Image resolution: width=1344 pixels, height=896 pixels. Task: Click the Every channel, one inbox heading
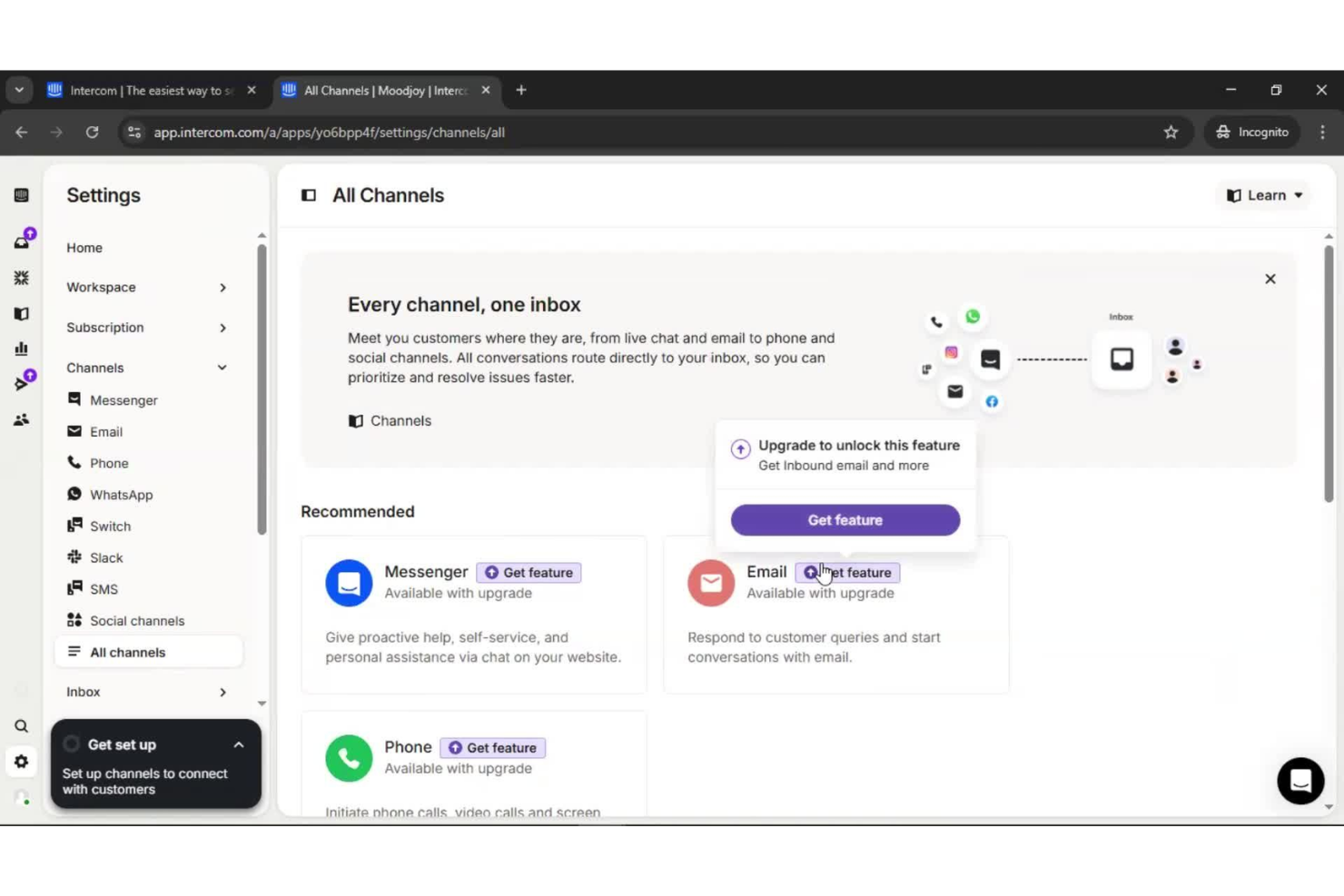(x=464, y=305)
